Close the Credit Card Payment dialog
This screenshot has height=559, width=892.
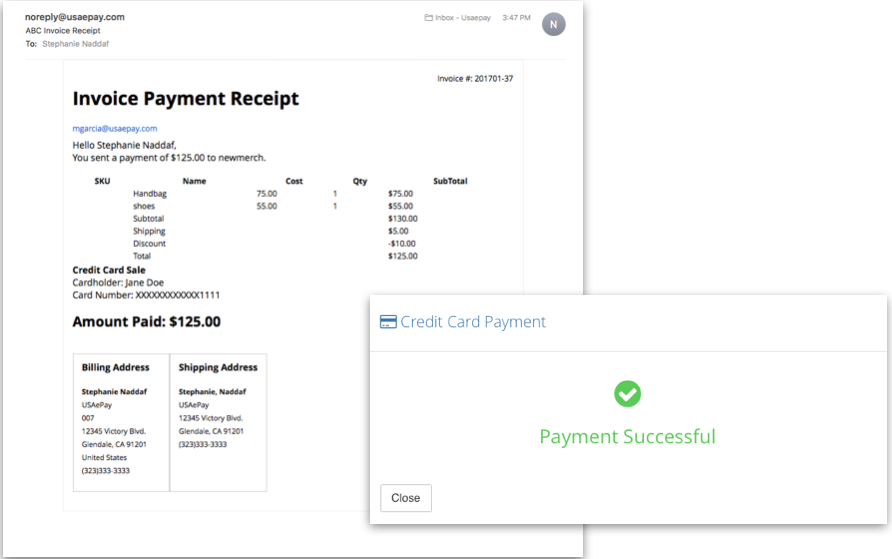coord(406,498)
